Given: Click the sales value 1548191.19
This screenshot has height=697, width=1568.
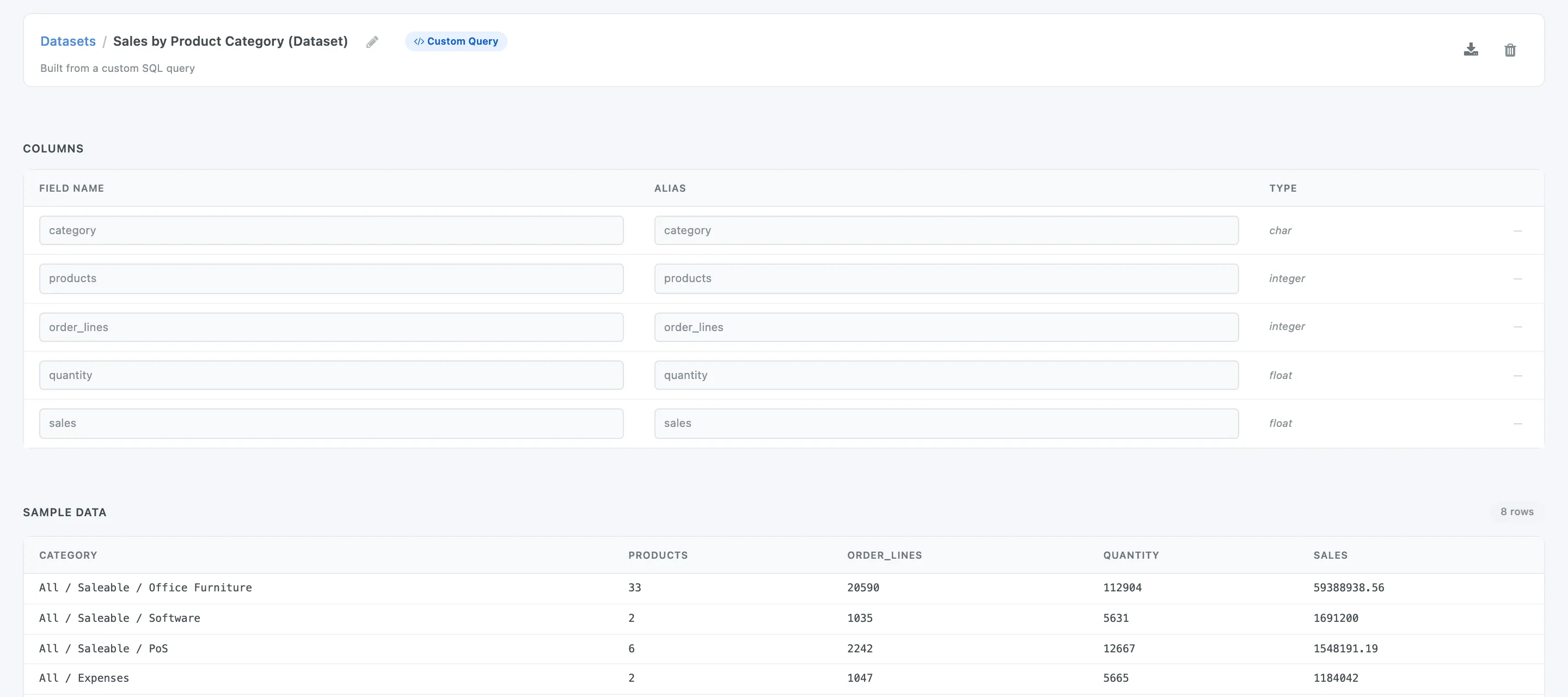Looking at the screenshot, I should click(1345, 649).
